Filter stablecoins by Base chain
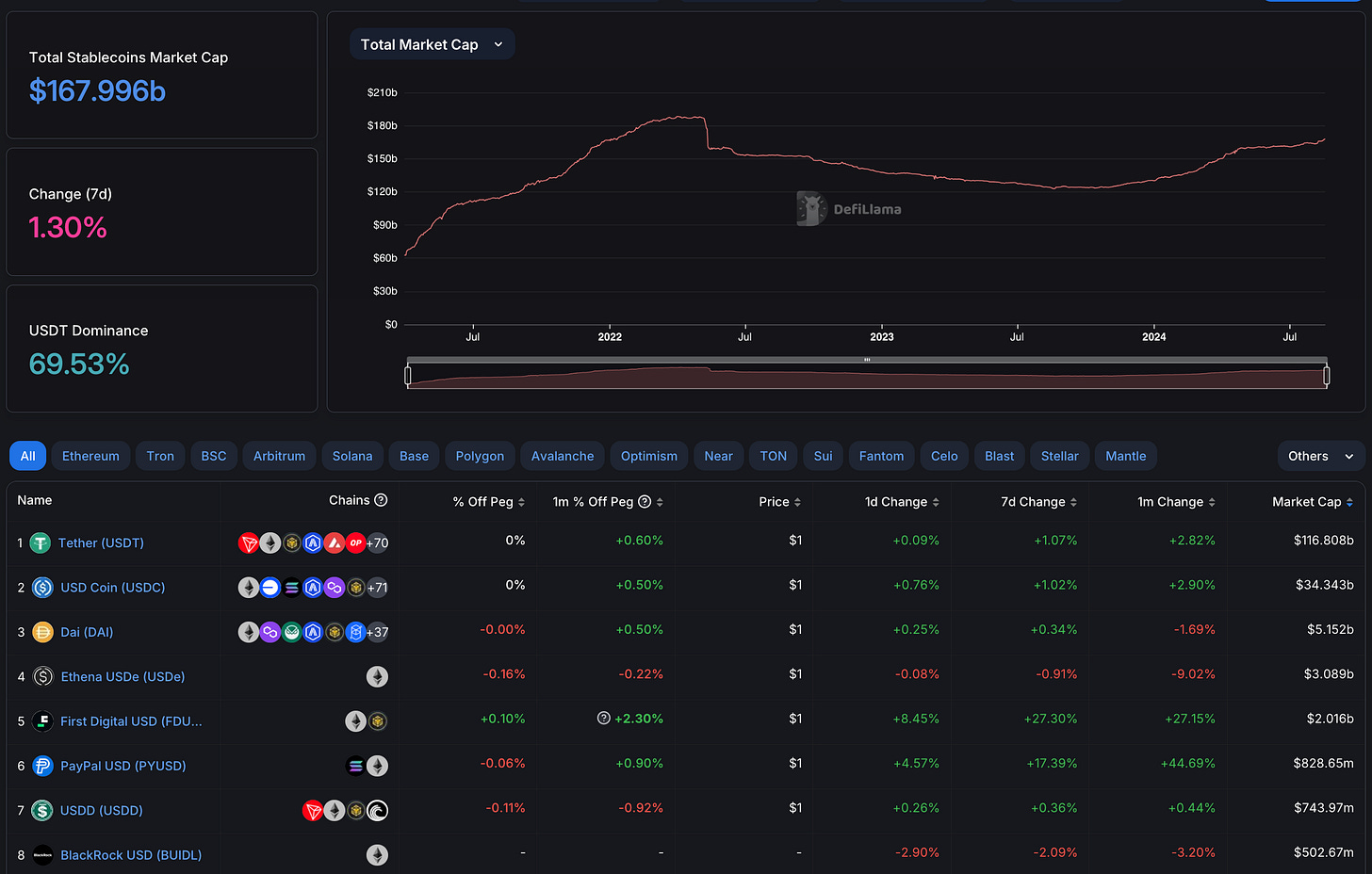Image resolution: width=1372 pixels, height=874 pixels. (x=414, y=456)
